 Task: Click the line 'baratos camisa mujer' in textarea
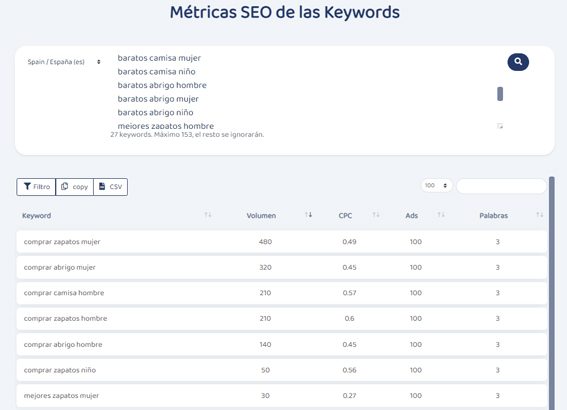(159, 58)
